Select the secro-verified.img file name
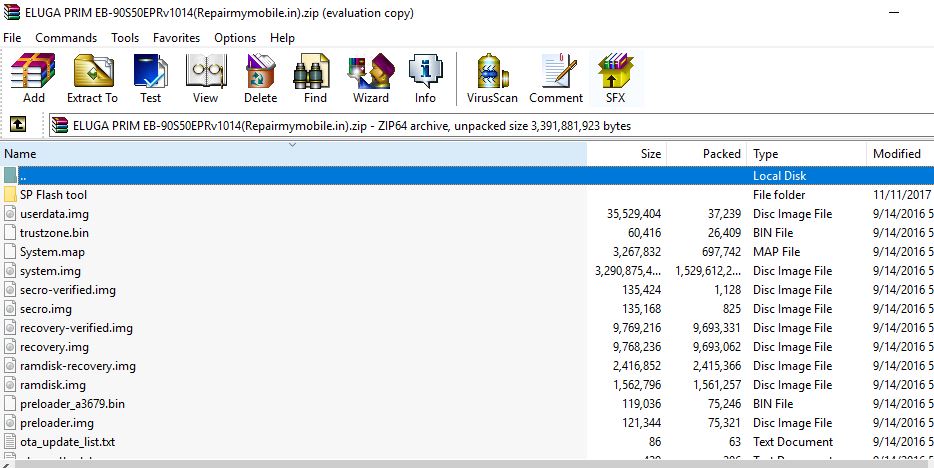Image resolution: width=934 pixels, height=468 pixels. click(68, 290)
